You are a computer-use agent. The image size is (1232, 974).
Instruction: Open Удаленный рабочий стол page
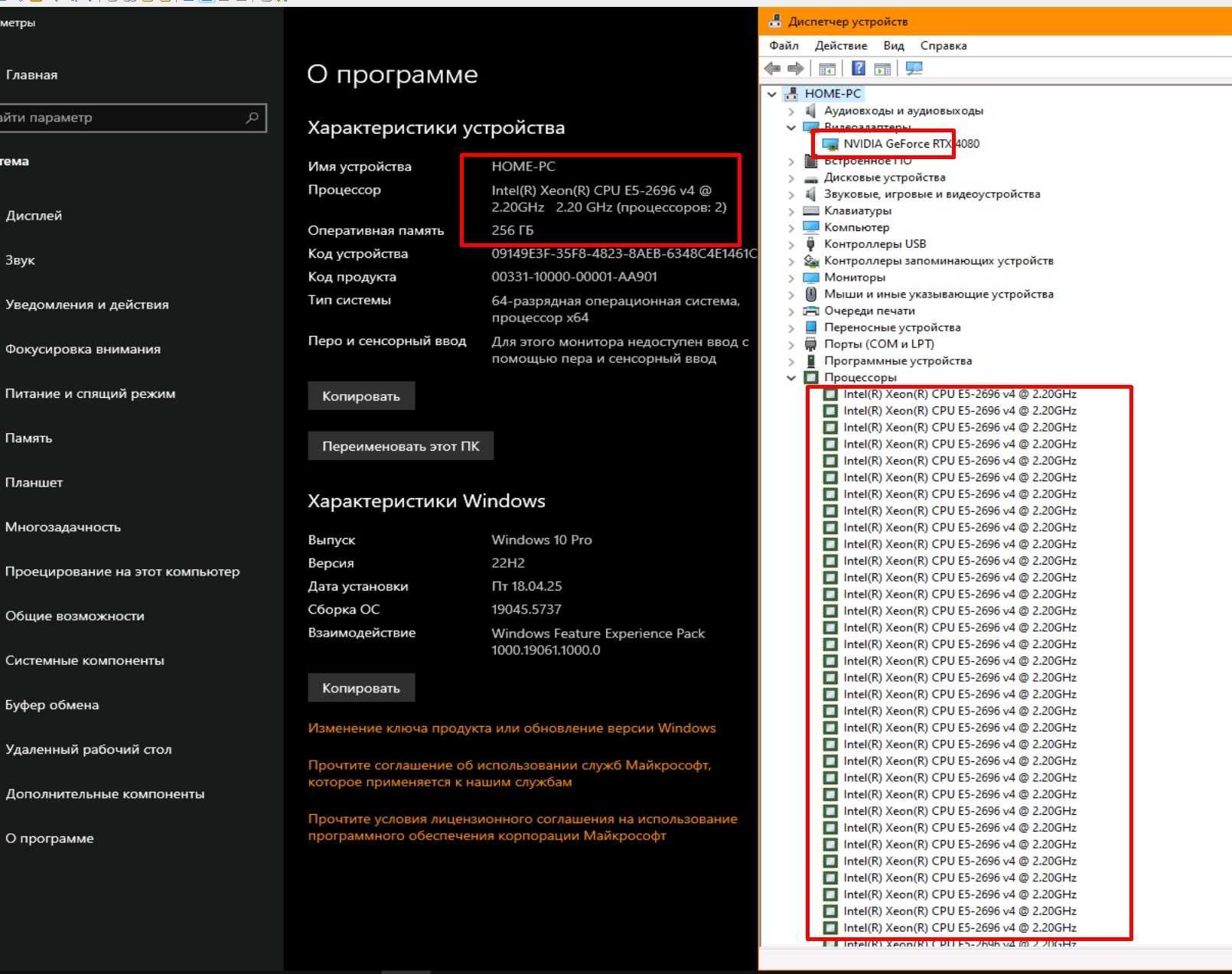click(x=88, y=749)
